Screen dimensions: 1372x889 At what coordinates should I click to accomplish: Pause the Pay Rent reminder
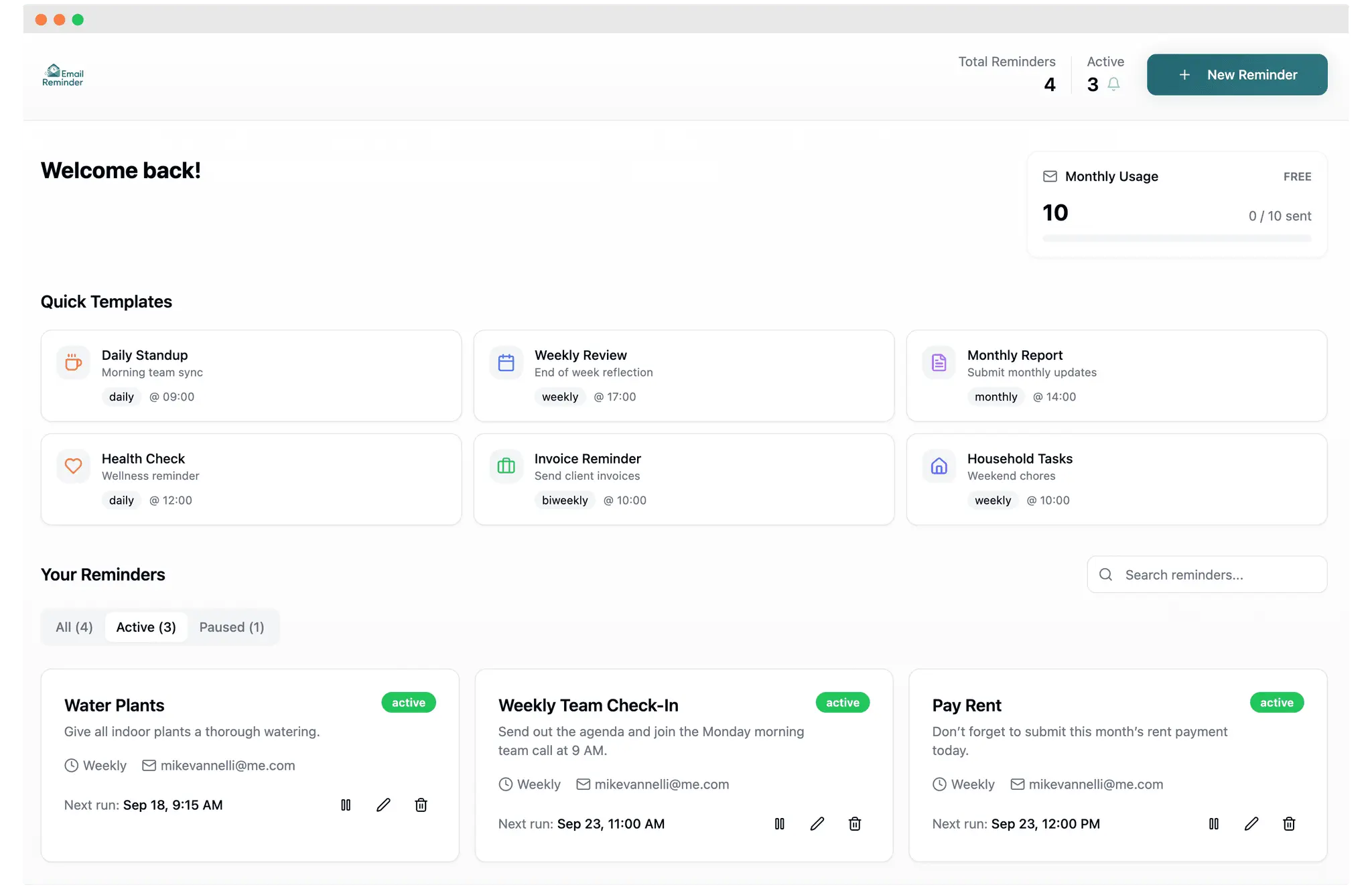pyautogui.click(x=1214, y=823)
